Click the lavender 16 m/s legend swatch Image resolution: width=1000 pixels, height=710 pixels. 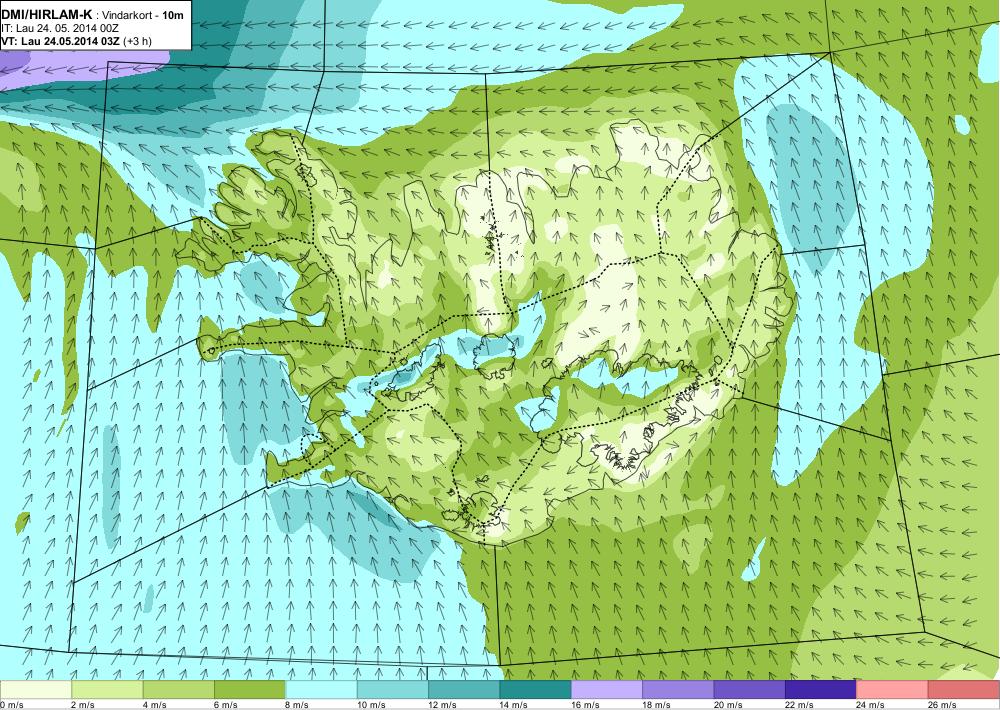(x=607, y=690)
